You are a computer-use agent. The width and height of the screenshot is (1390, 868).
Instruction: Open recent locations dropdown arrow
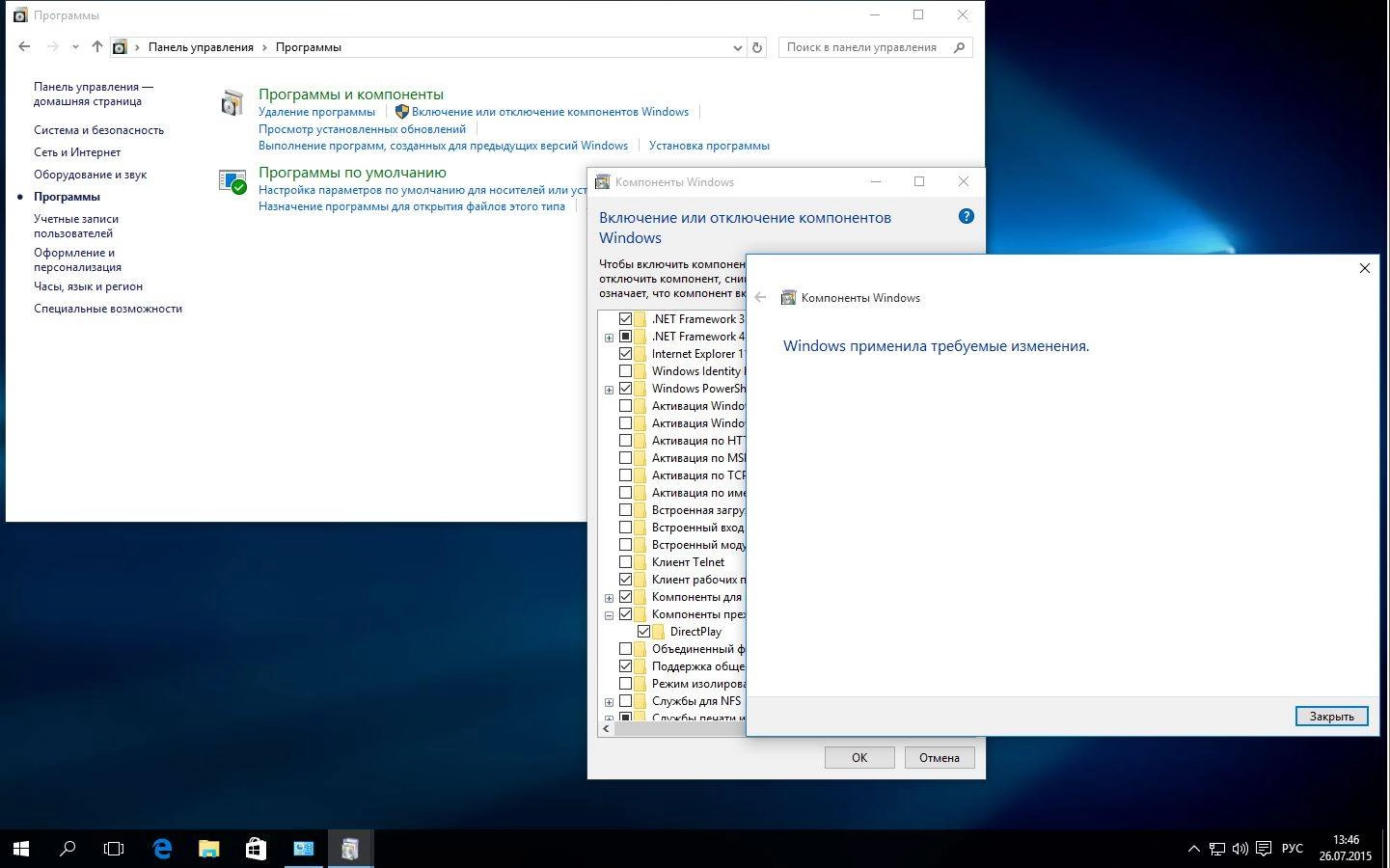75,47
